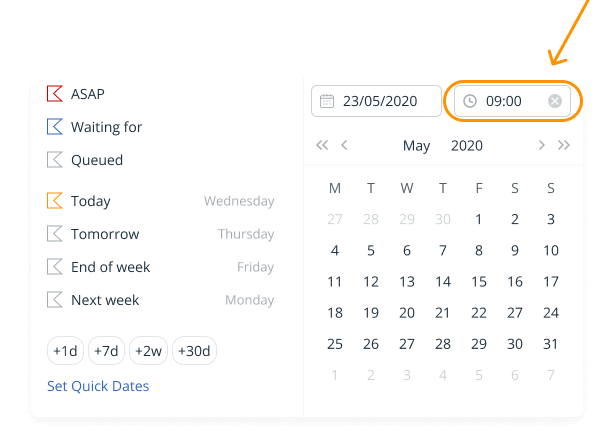Click the Tomorrow flag icon
This screenshot has width=614, height=445.
[54, 233]
